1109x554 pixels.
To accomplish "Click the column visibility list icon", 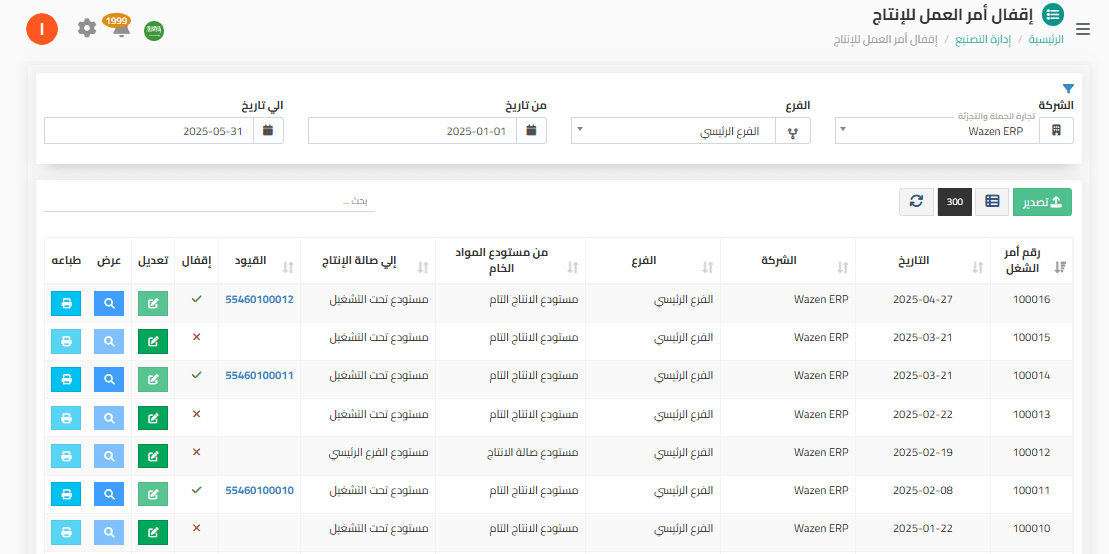I will (992, 202).
